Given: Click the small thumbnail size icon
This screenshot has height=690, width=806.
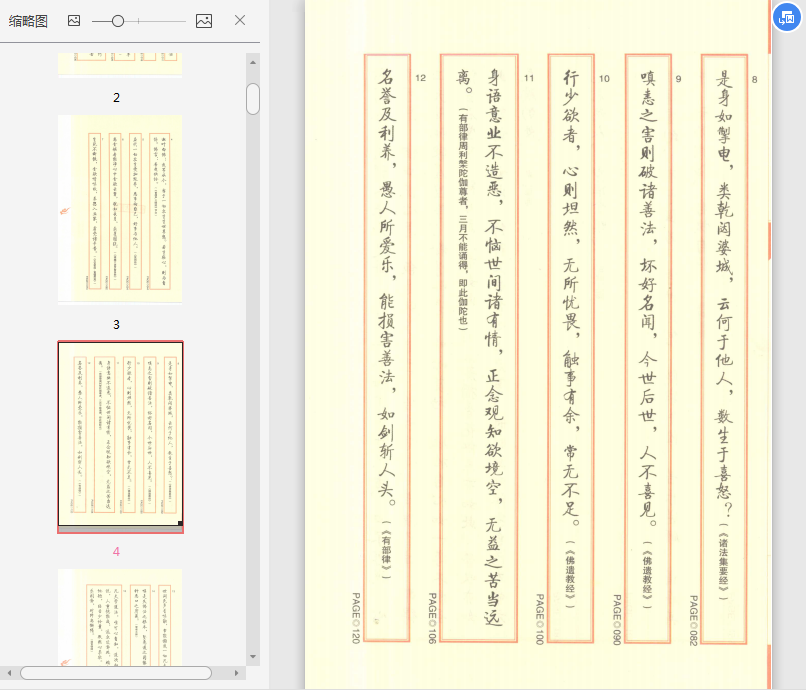Looking at the screenshot, I should (x=74, y=21).
